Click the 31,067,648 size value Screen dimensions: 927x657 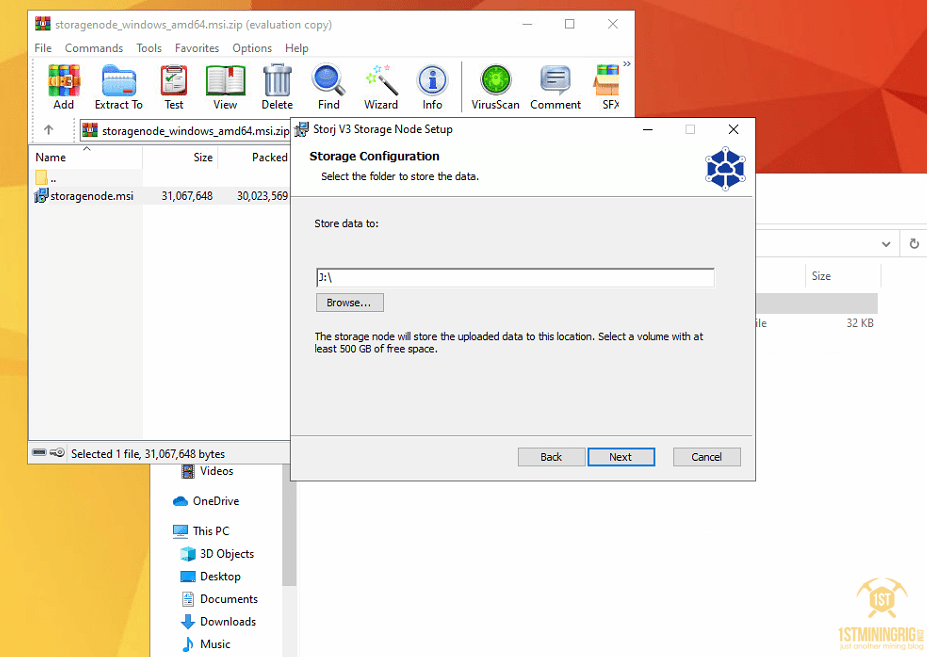187,196
